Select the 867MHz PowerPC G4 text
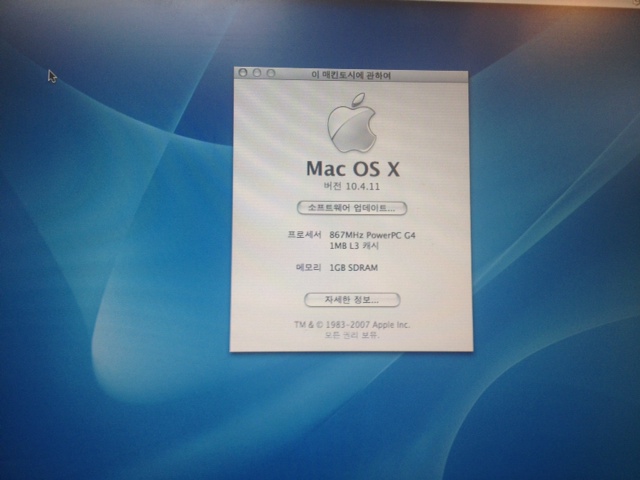 click(x=370, y=235)
